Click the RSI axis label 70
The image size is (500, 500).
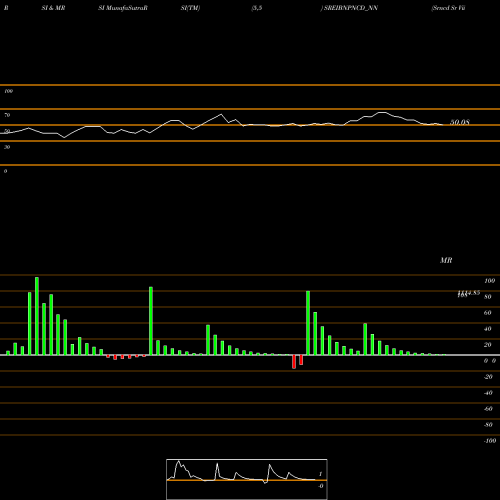7,115
